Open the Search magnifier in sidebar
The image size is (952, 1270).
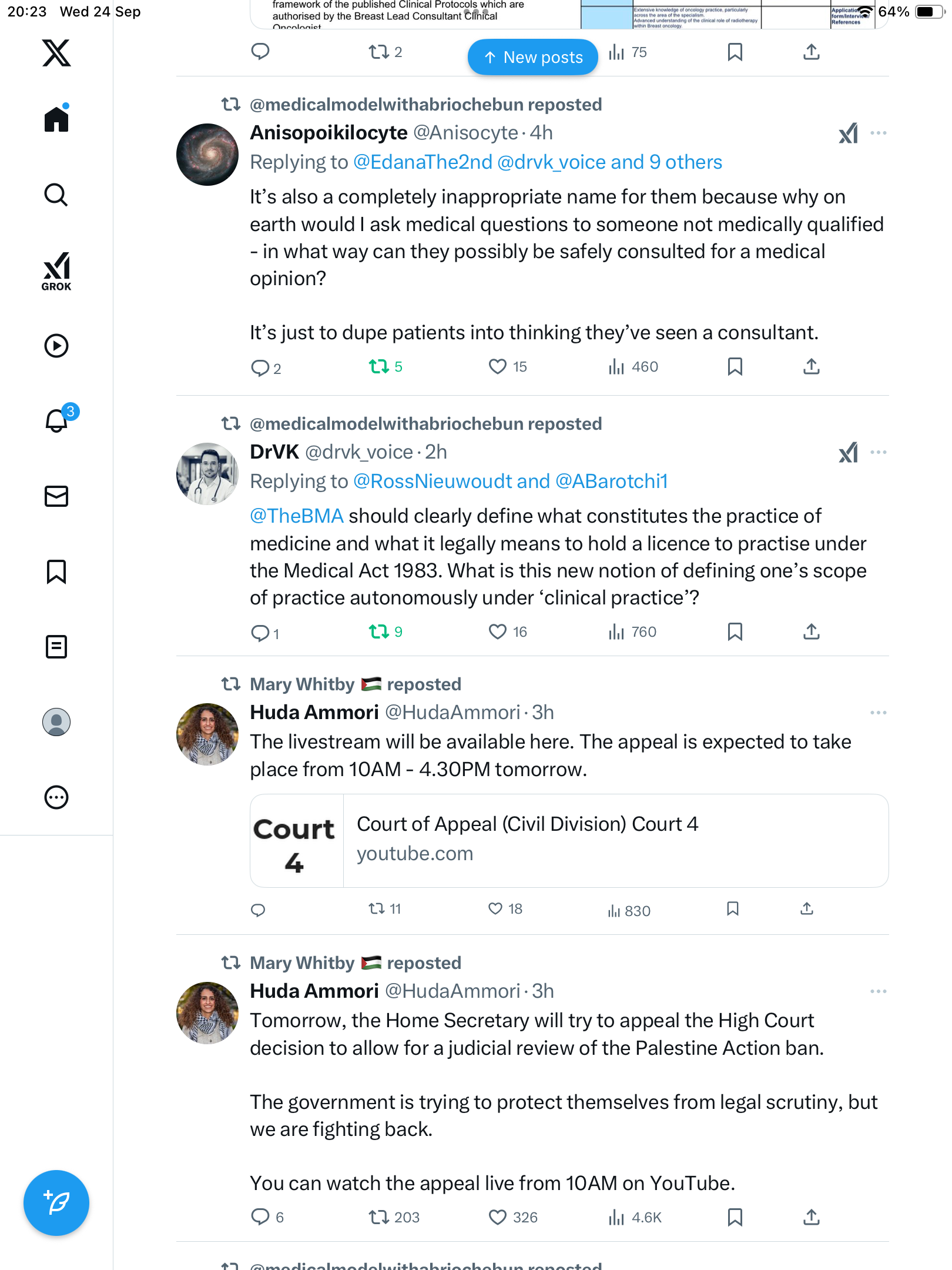(56, 195)
